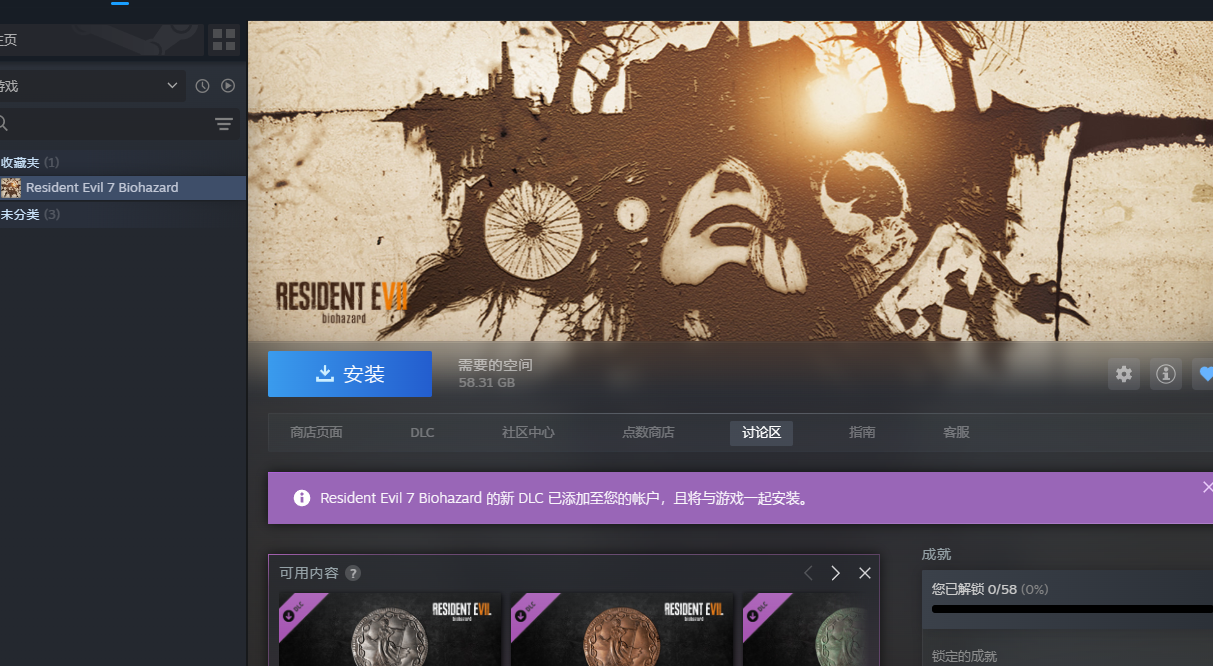The height and width of the screenshot is (666, 1213).
Task: Open help icon next to 可用内容
Action: 353,573
